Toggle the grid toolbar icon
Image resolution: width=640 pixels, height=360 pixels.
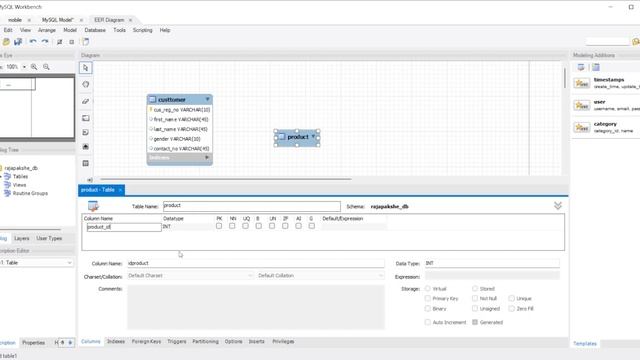click(60, 42)
